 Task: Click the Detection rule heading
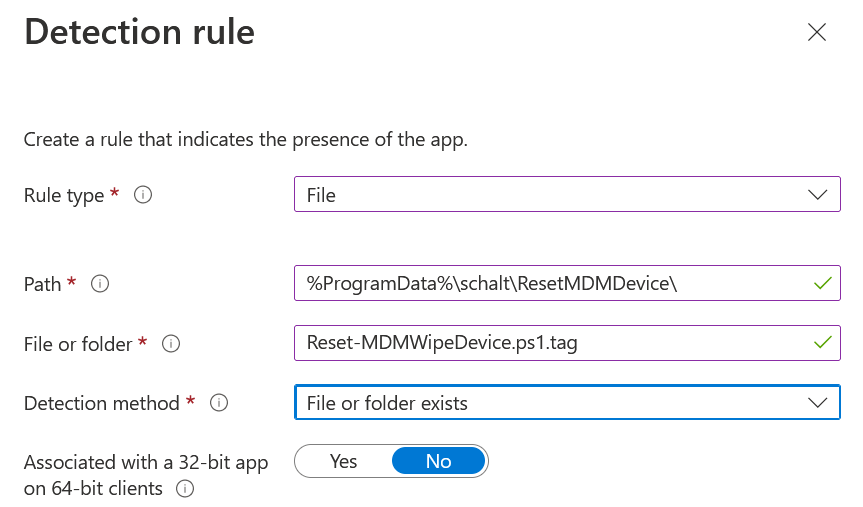139,32
